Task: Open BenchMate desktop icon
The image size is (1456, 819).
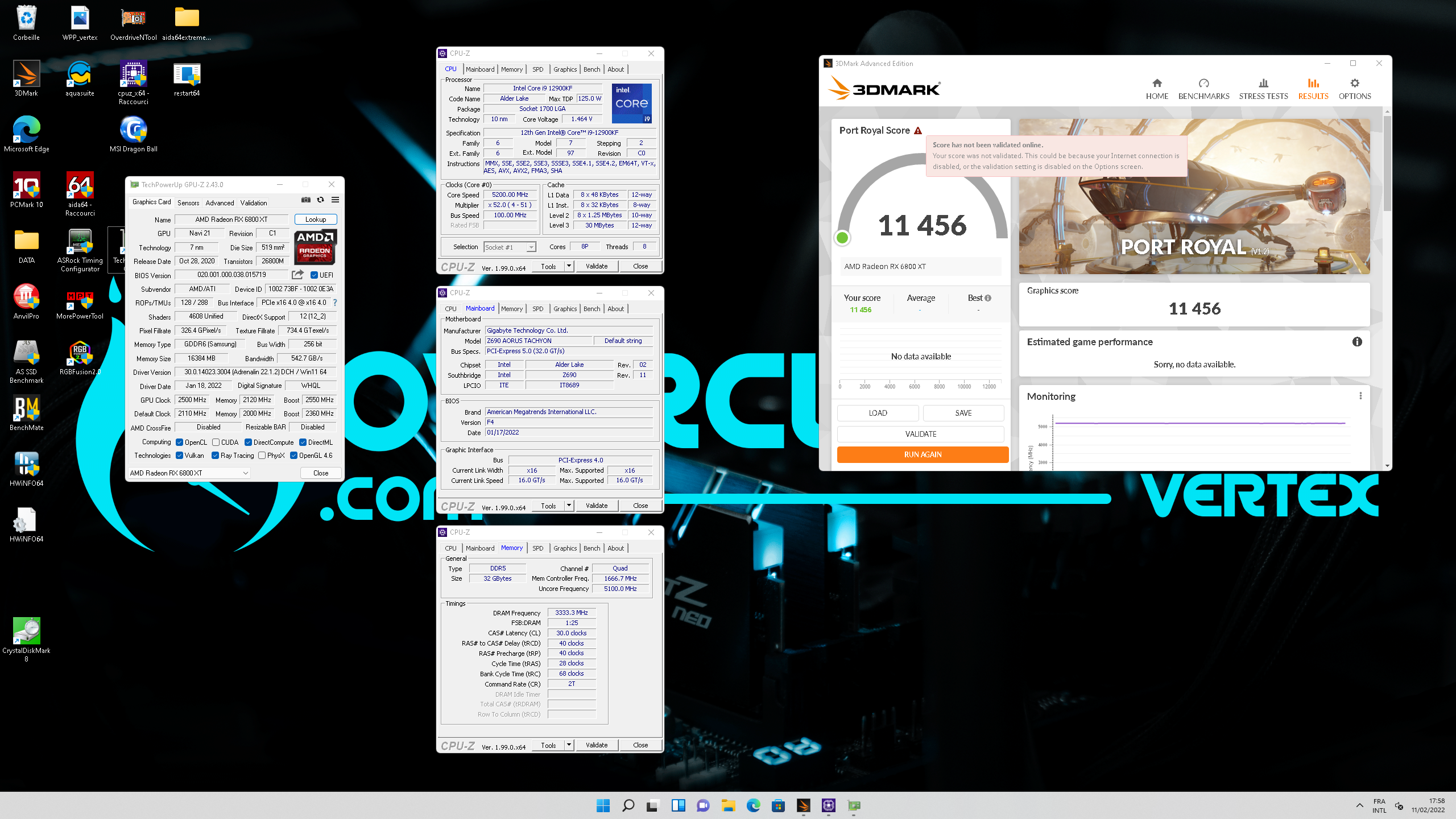Action: (26, 413)
